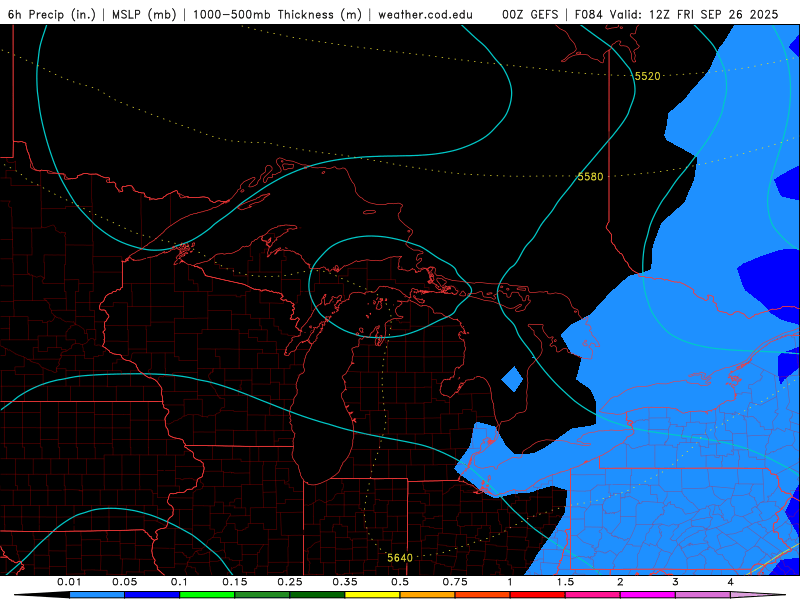Select the orange-red 0.75–1 legend swatch
Viewport: 800px width, 600px height.
pyautogui.click(x=483, y=595)
